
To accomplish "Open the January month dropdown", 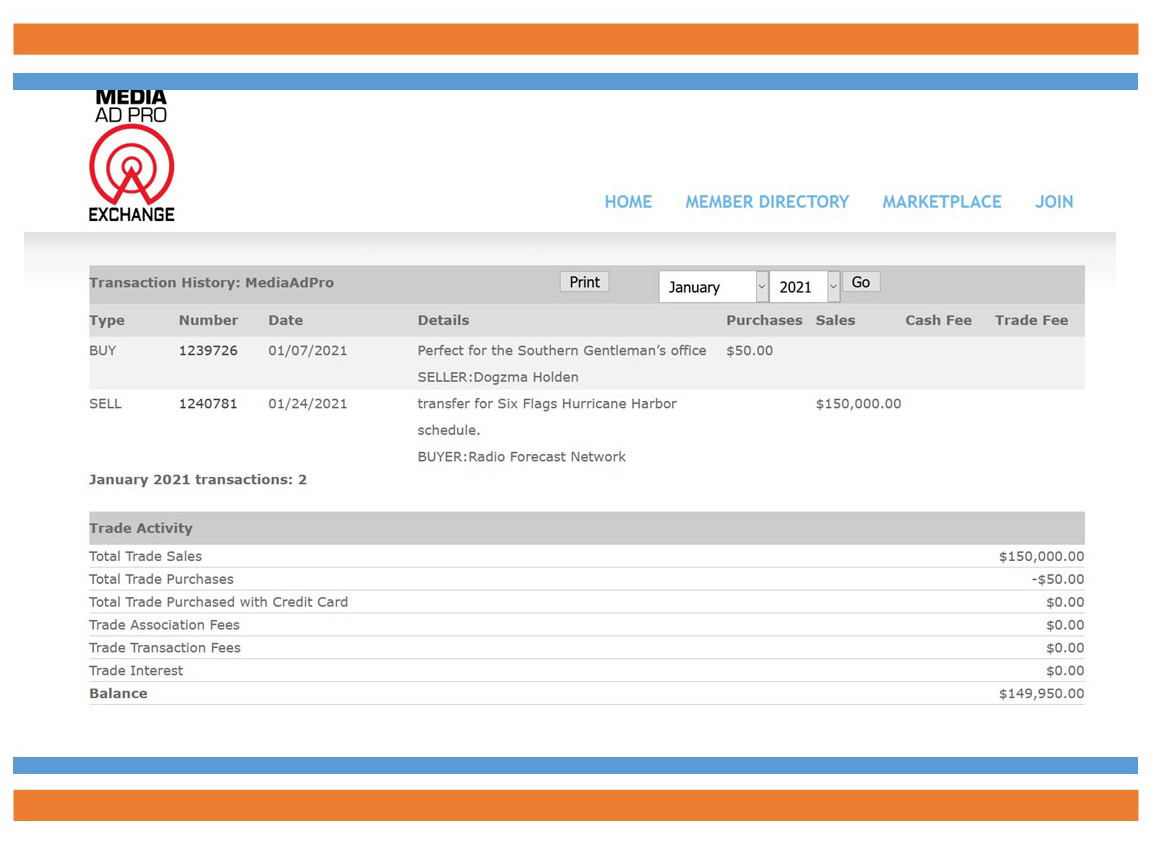I will [714, 286].
